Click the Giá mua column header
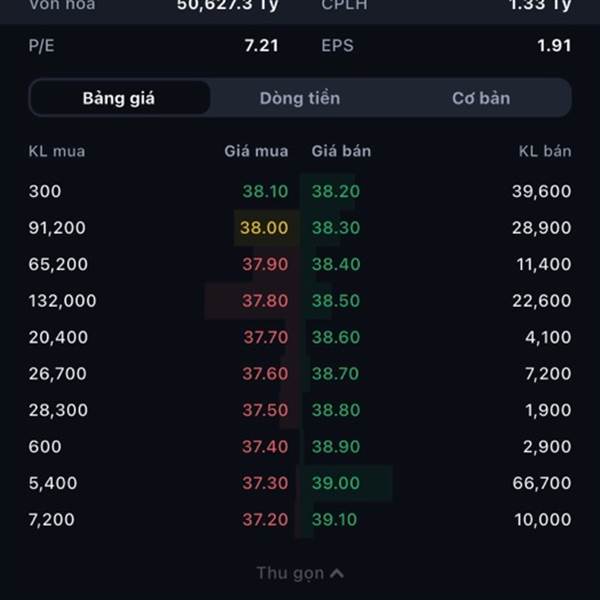Screen dimensions: 600x600 (256, 151)
